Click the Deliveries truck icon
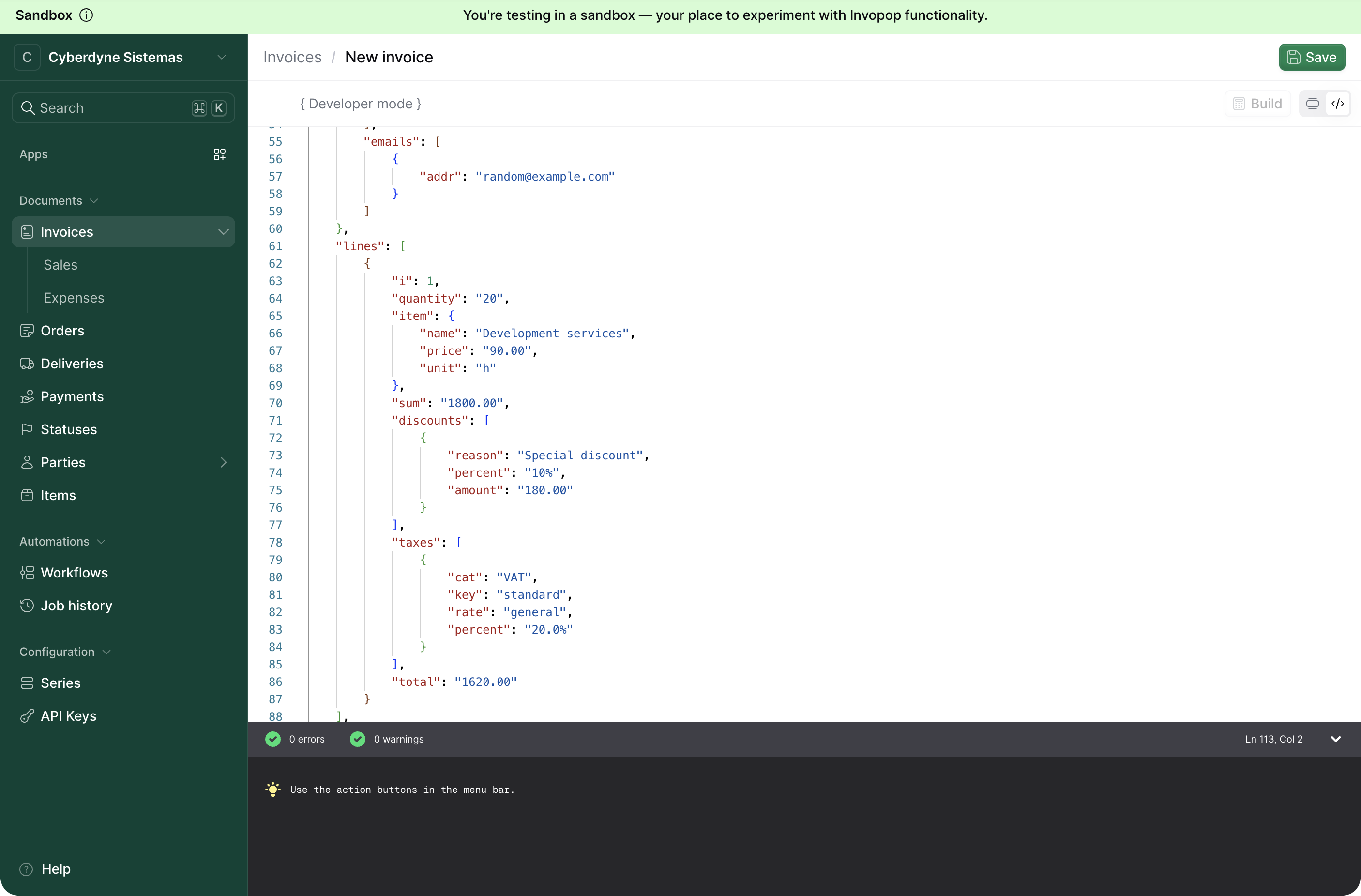 [27, 364]
